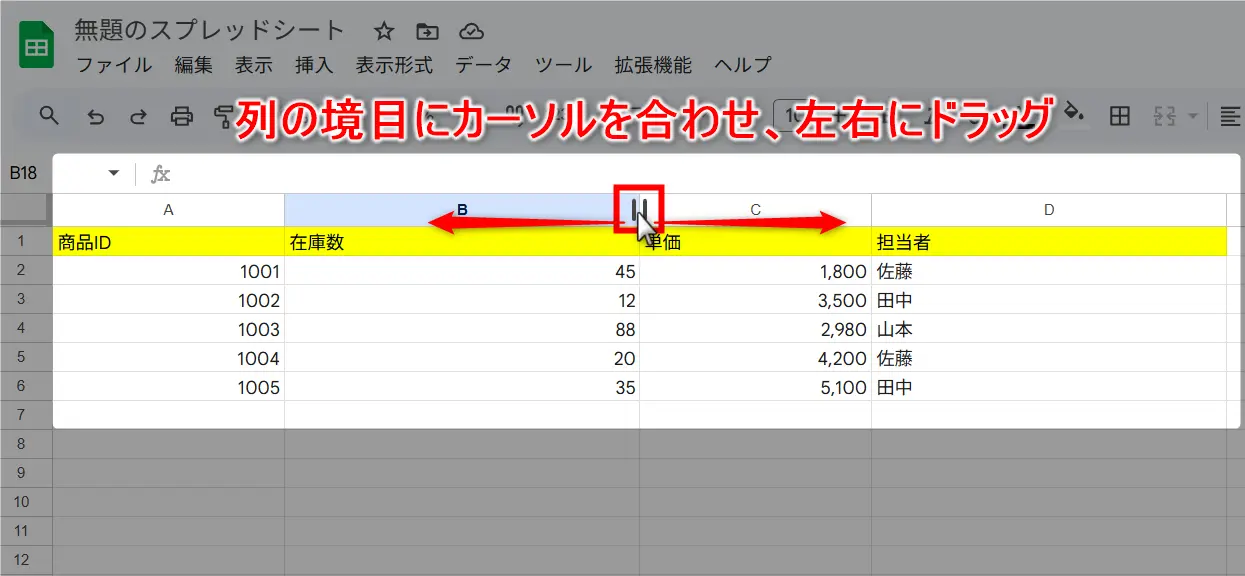Click the fill color paint bucket
Screen dimensions: 1245x576
pyautogui.click(x=1074, y=112)
